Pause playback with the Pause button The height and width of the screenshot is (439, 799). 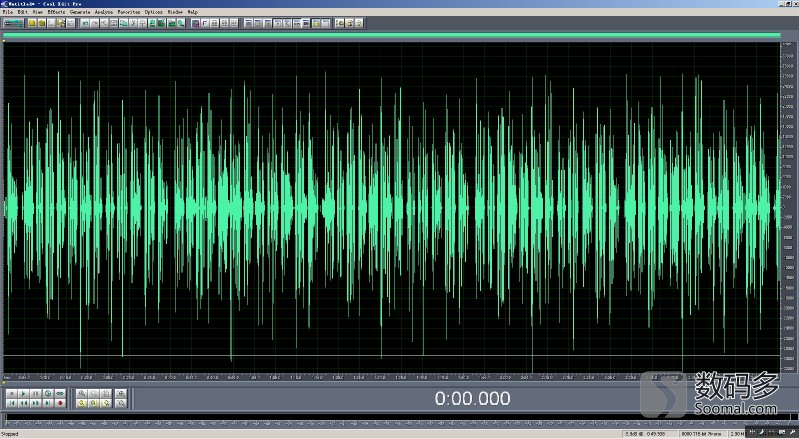(36, 393)
